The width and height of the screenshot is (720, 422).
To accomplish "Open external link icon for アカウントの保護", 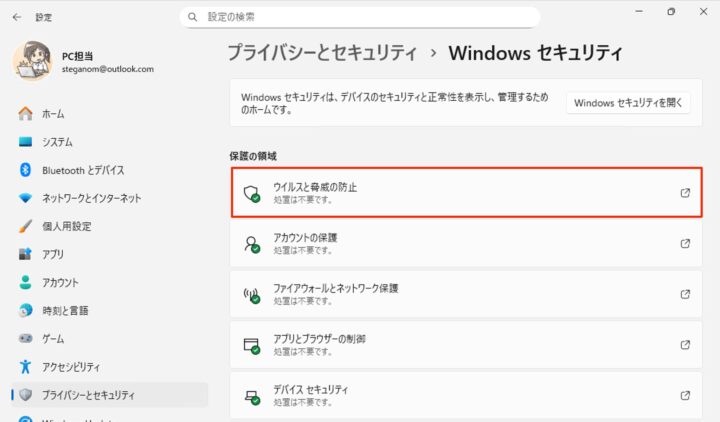I will point(685,243).
